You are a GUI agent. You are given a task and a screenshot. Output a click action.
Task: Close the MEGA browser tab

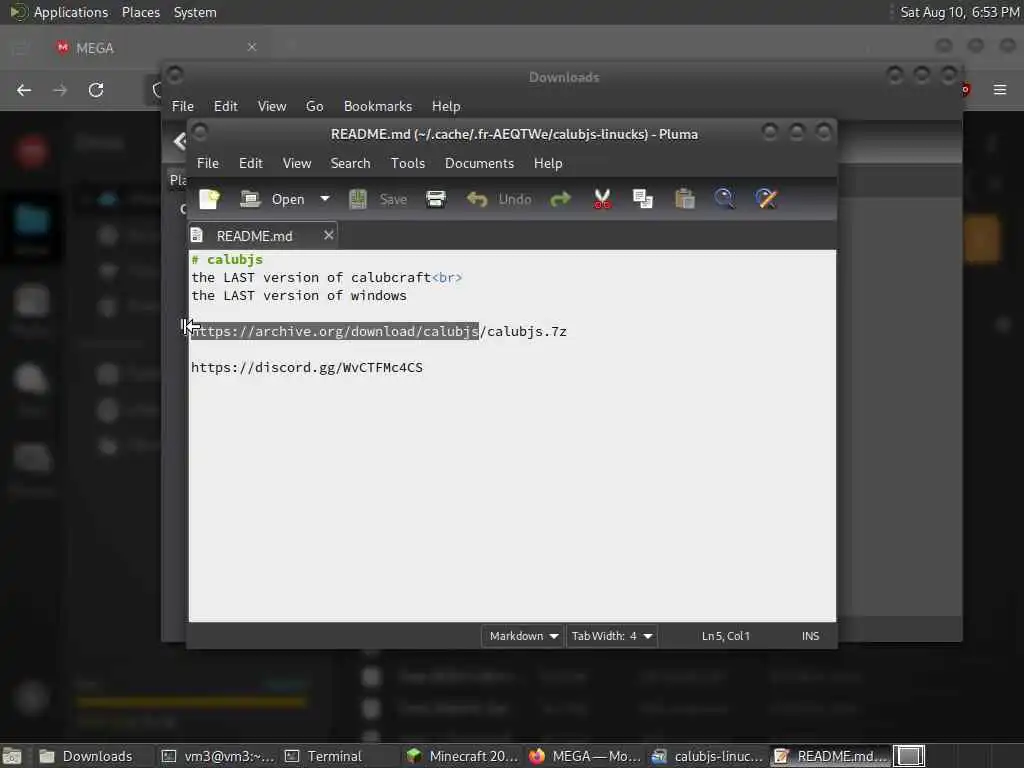click(251, 47)
